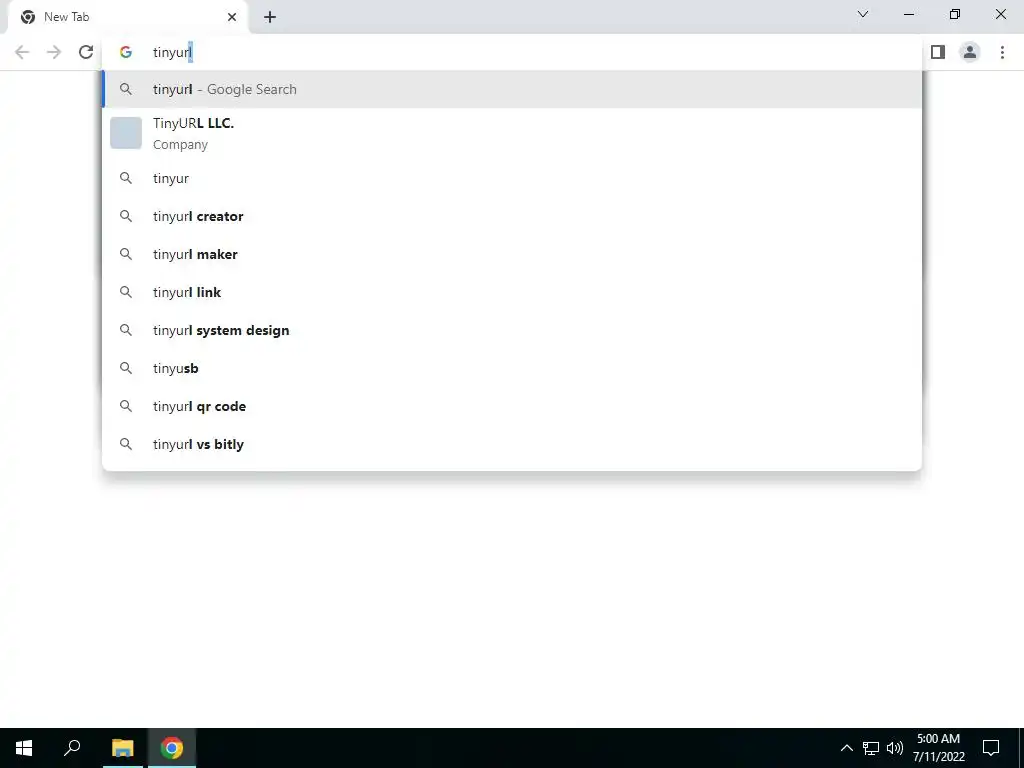Select the TinyURL LLC. Company suggestion
The height and width of the screenshot is (768, 1024).
pyautogui.click(x=512, y=133)
